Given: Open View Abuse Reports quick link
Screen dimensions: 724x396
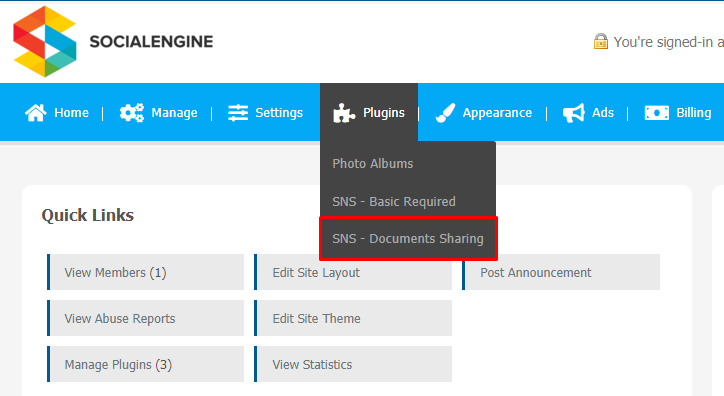Looking at the screenshot, I should [x=145, y=318].
